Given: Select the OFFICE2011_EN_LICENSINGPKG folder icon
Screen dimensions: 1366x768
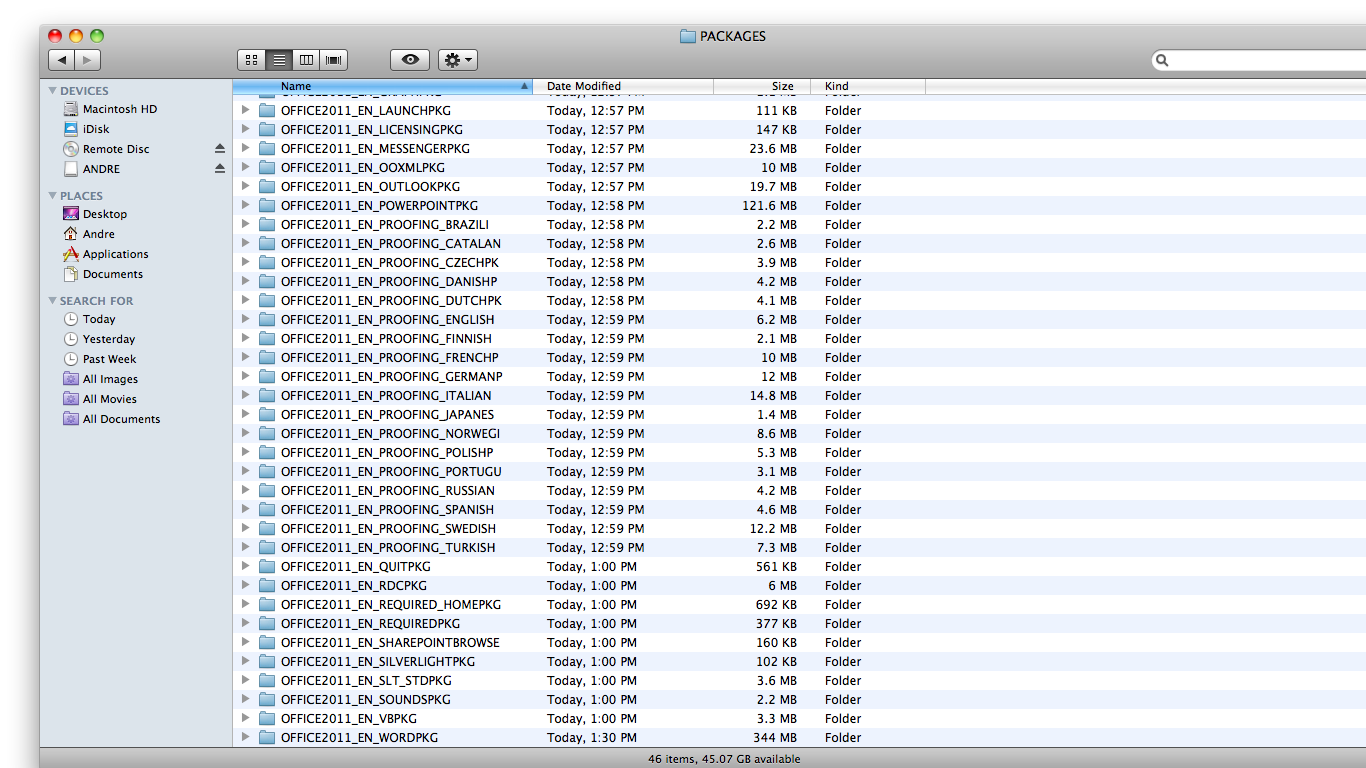Looking at the screenshot, I should pyautogui.click(x=267, y=129).
